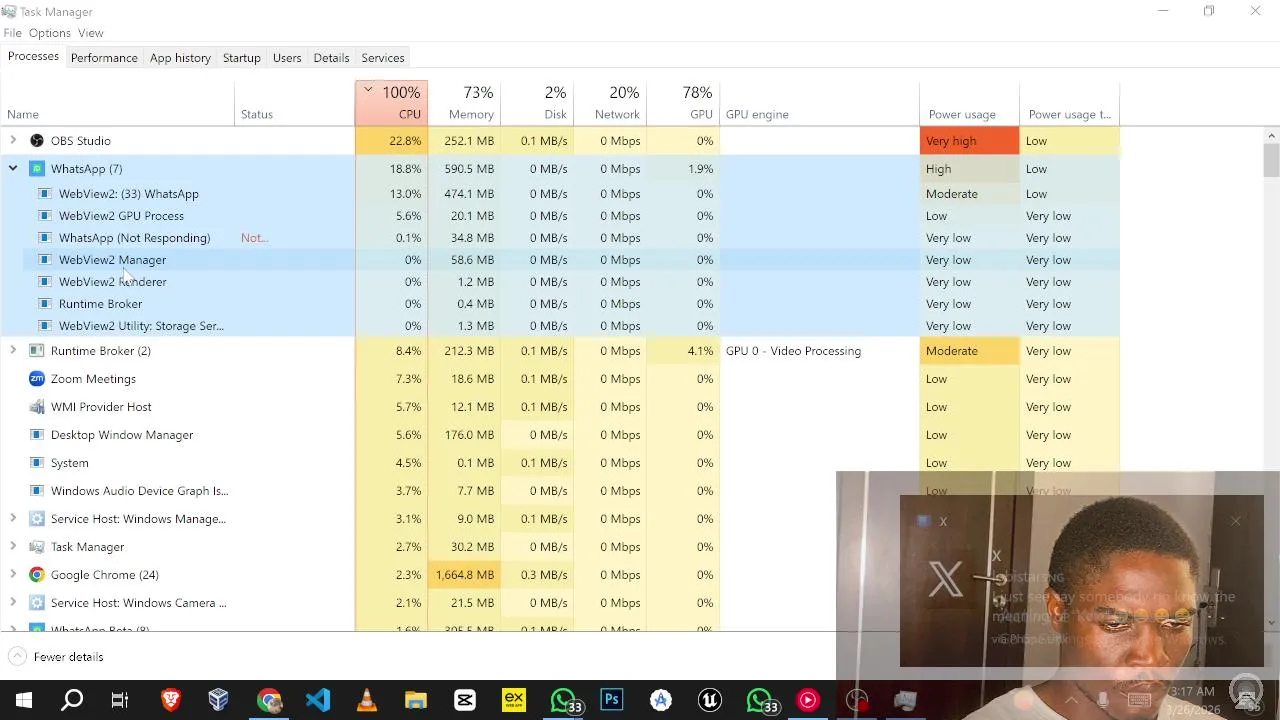Open Unreal Engine from the taskbar
Image resolution: width=1280 pixels, height=720 pixels.
(x=709, y=700)
